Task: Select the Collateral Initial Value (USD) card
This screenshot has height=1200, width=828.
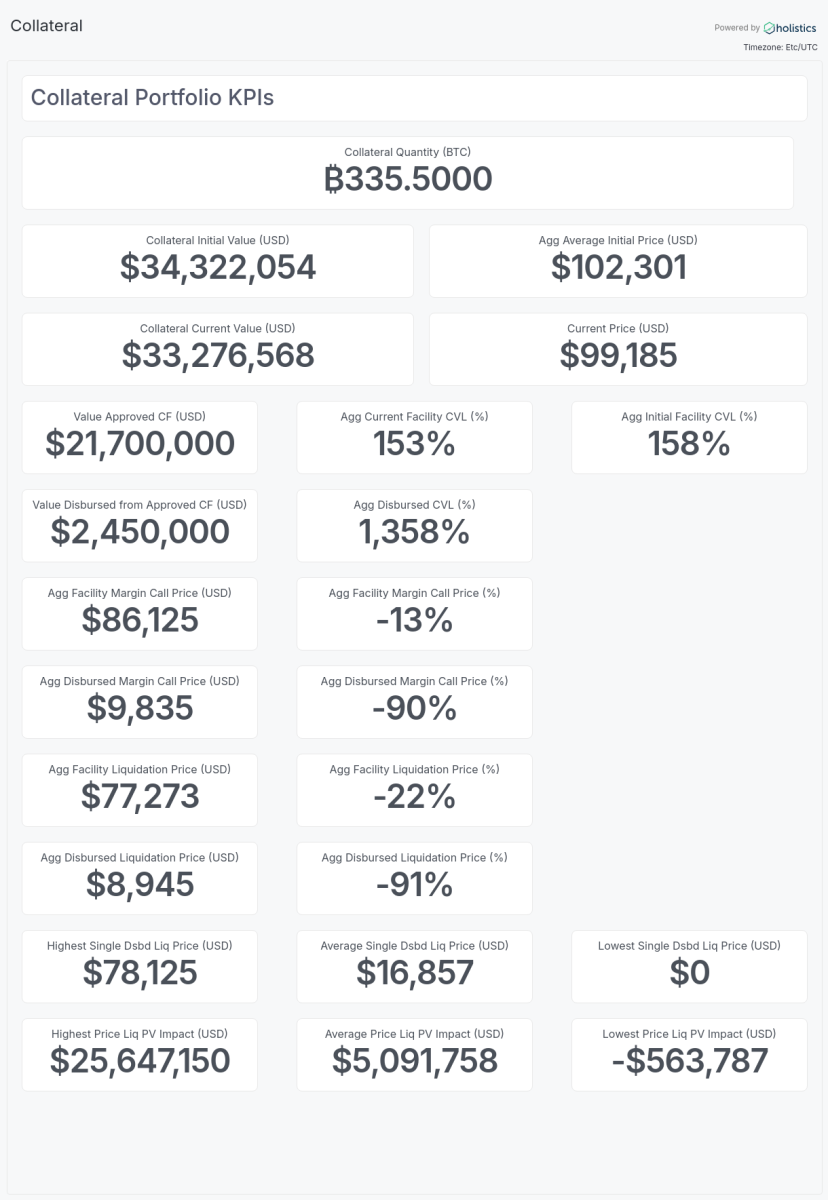Action: 217,261
